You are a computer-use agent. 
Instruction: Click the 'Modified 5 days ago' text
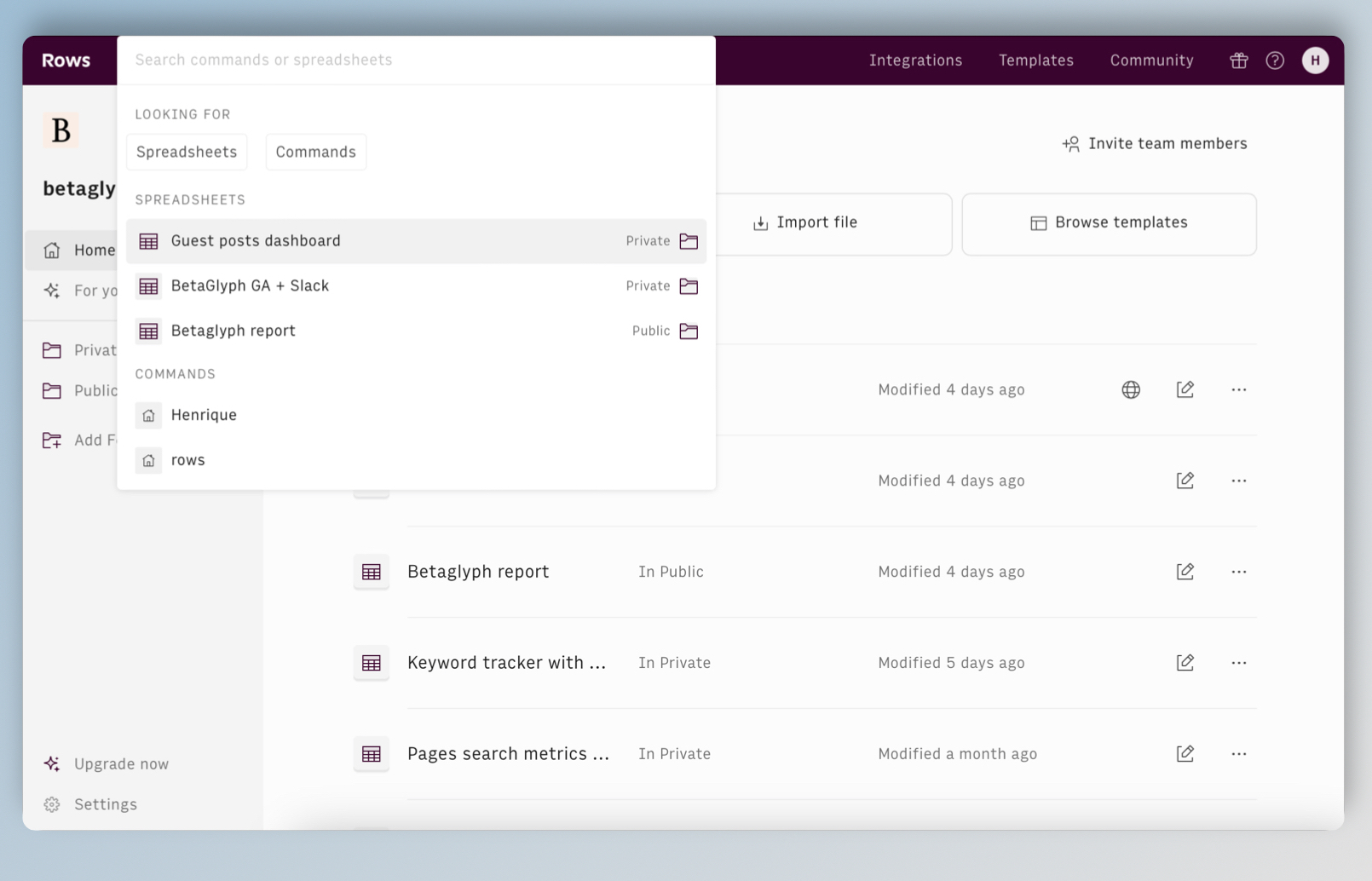click(x=951, y=663)
